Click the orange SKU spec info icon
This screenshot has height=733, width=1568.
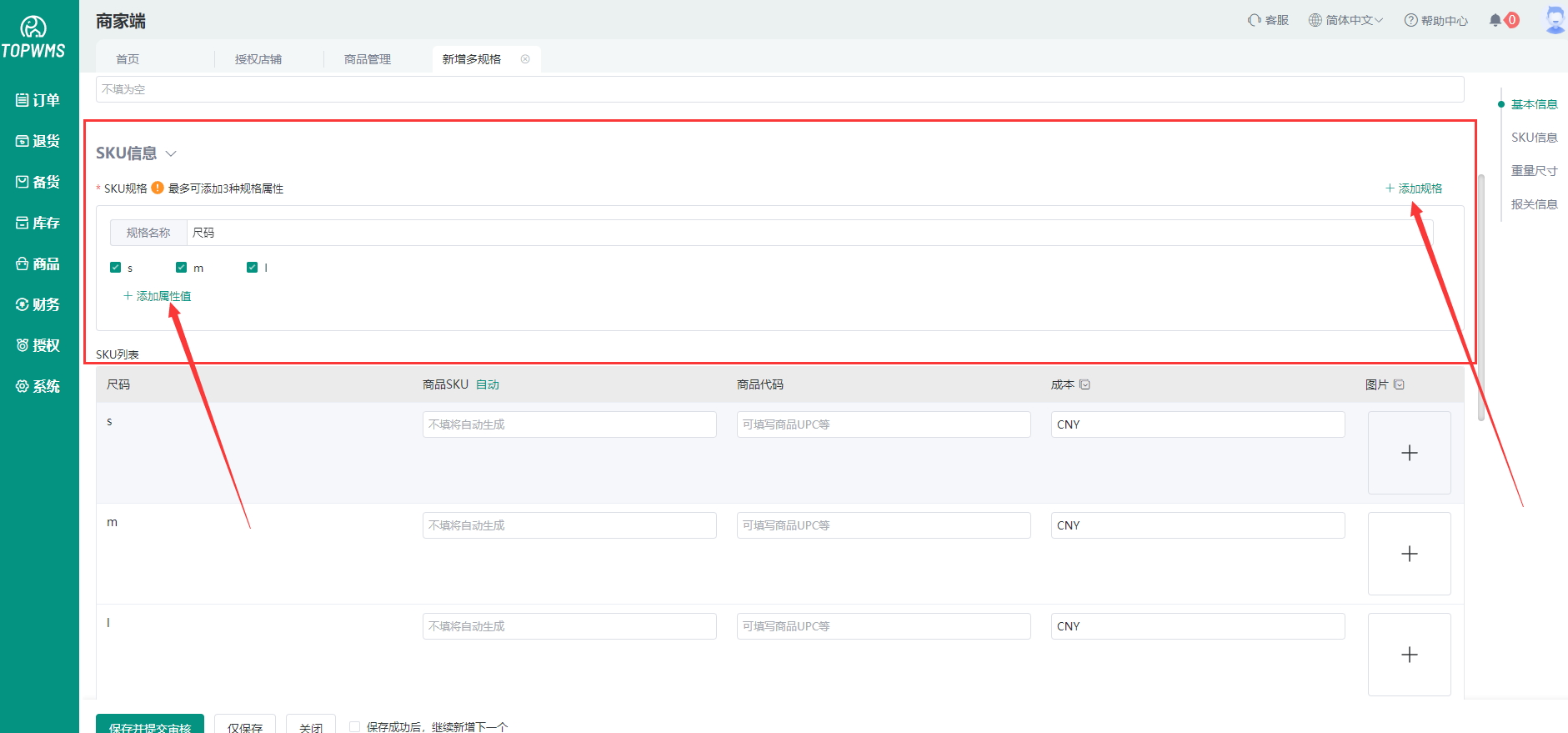158,188
